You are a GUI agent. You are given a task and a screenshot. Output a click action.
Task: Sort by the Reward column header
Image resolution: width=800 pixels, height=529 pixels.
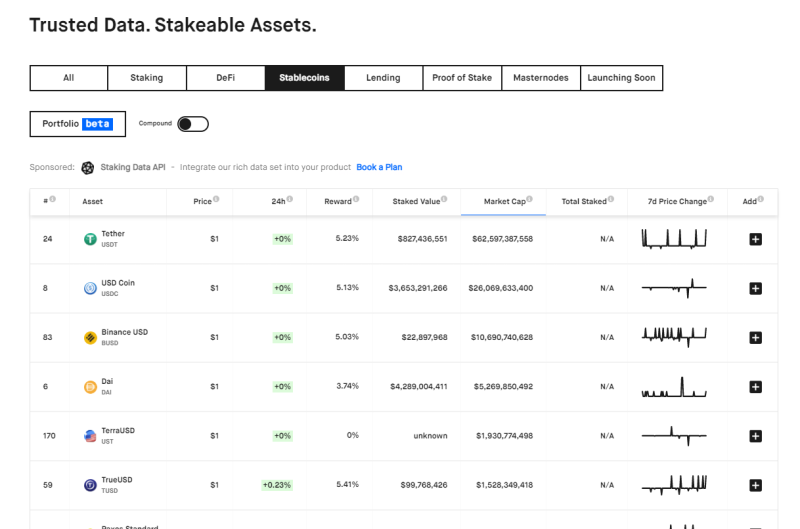tap(338, 201)
